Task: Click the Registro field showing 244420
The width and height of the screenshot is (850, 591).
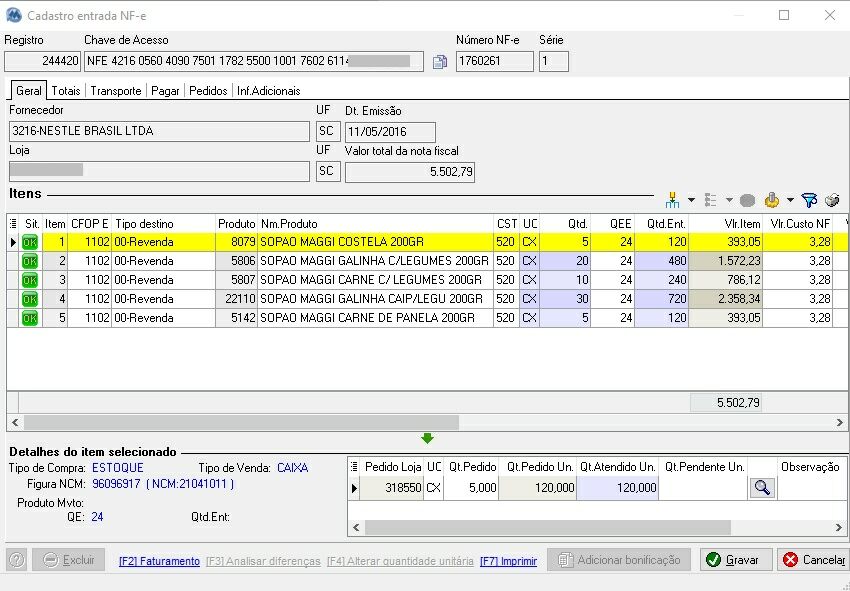Action: click(42, 61)
